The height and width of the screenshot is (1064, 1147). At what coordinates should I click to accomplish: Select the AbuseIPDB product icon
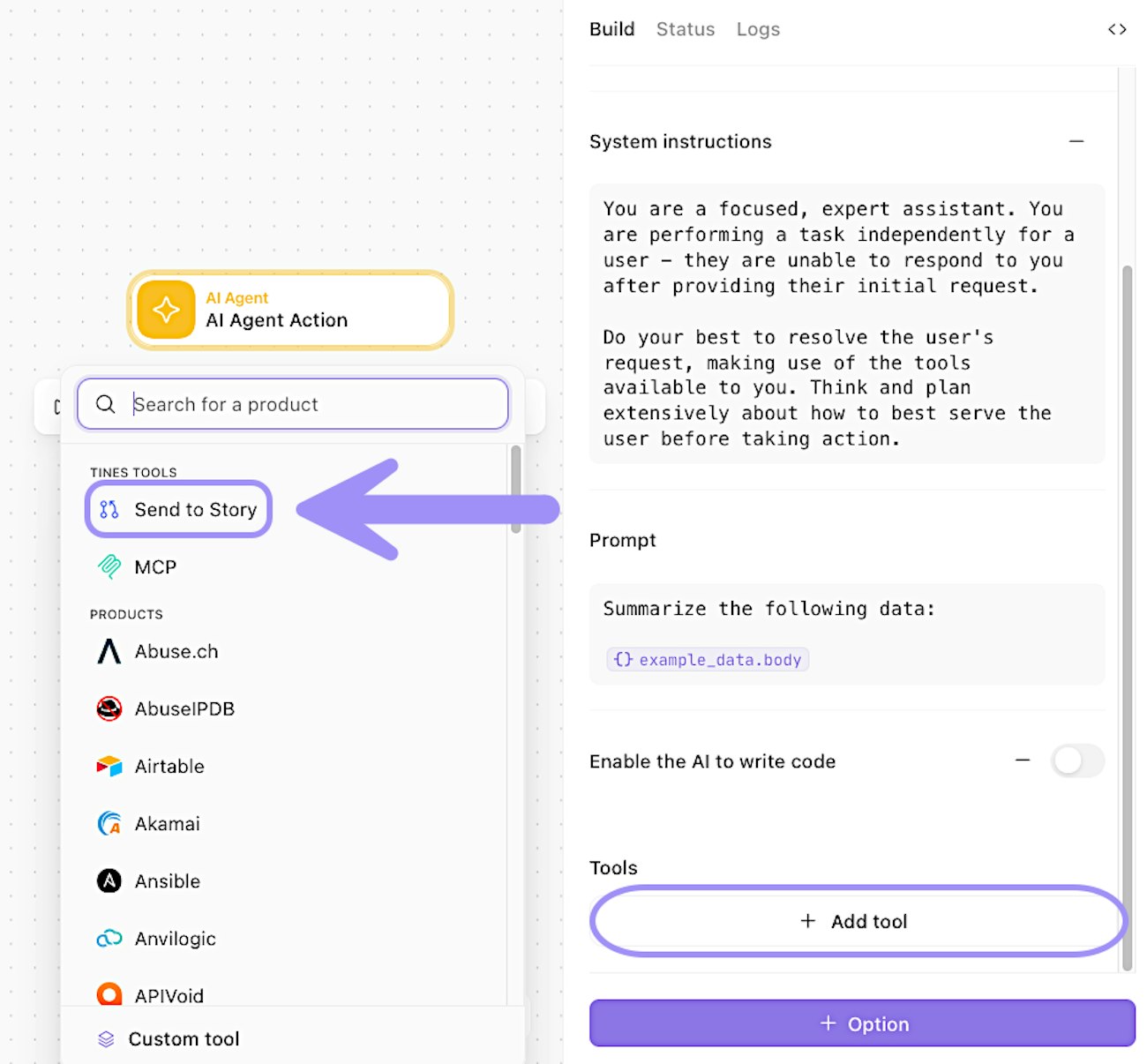[x=109, y=708]
